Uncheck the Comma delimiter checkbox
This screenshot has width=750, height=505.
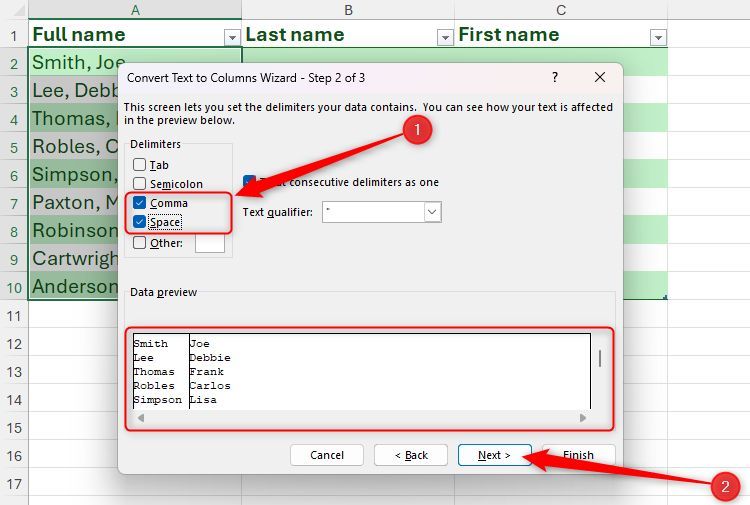[140, 203]
